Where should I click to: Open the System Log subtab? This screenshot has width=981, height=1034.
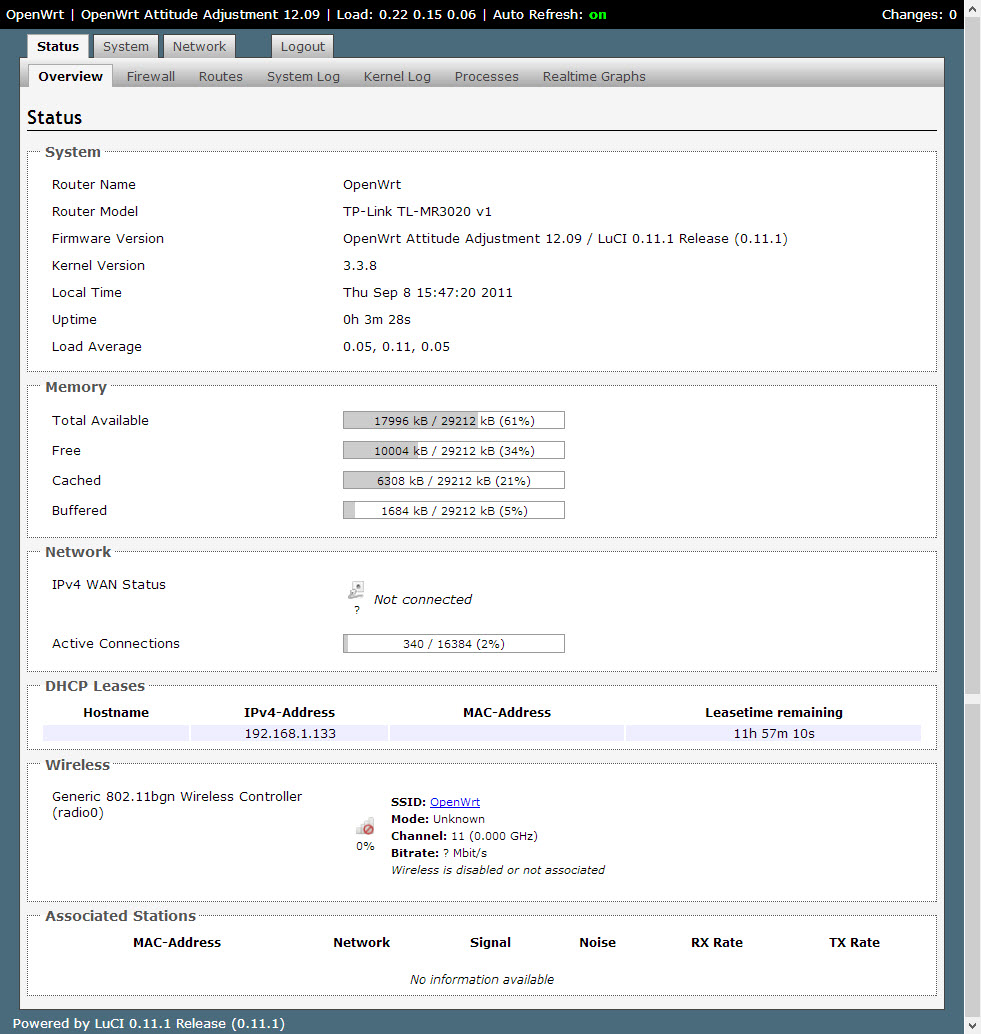tap(303, 76)
